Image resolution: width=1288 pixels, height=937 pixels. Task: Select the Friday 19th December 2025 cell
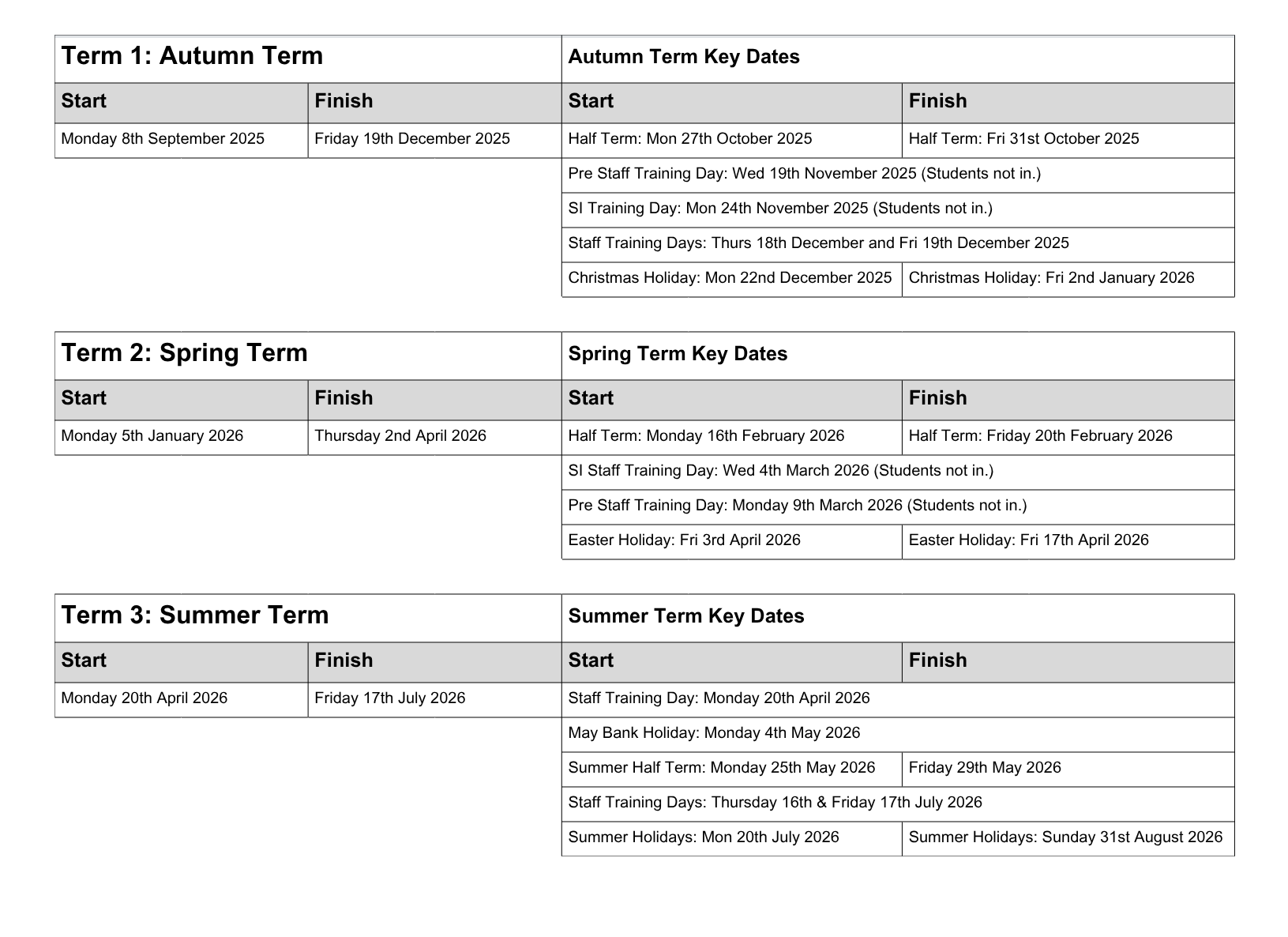click(x=412, y=139)
